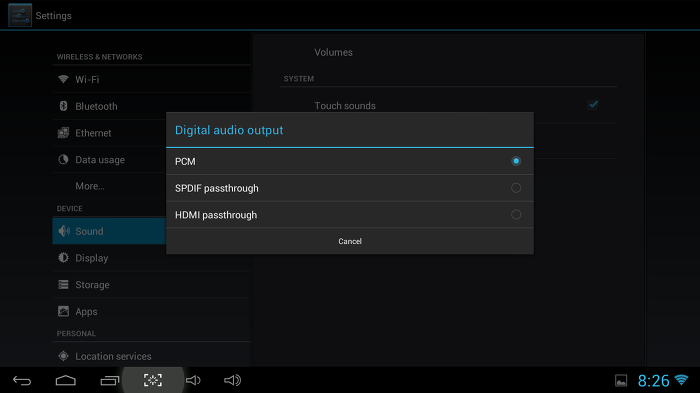
Task: Cancel the Digital audio output dialog
Action: pyautogui.click(x=350, y=241)
